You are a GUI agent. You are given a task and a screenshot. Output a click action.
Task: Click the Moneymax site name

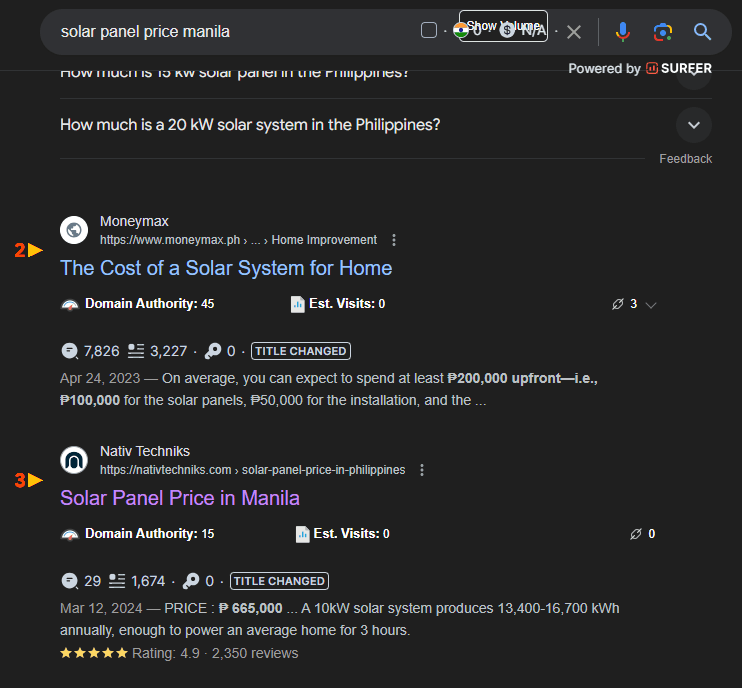(x=134, y=221)
